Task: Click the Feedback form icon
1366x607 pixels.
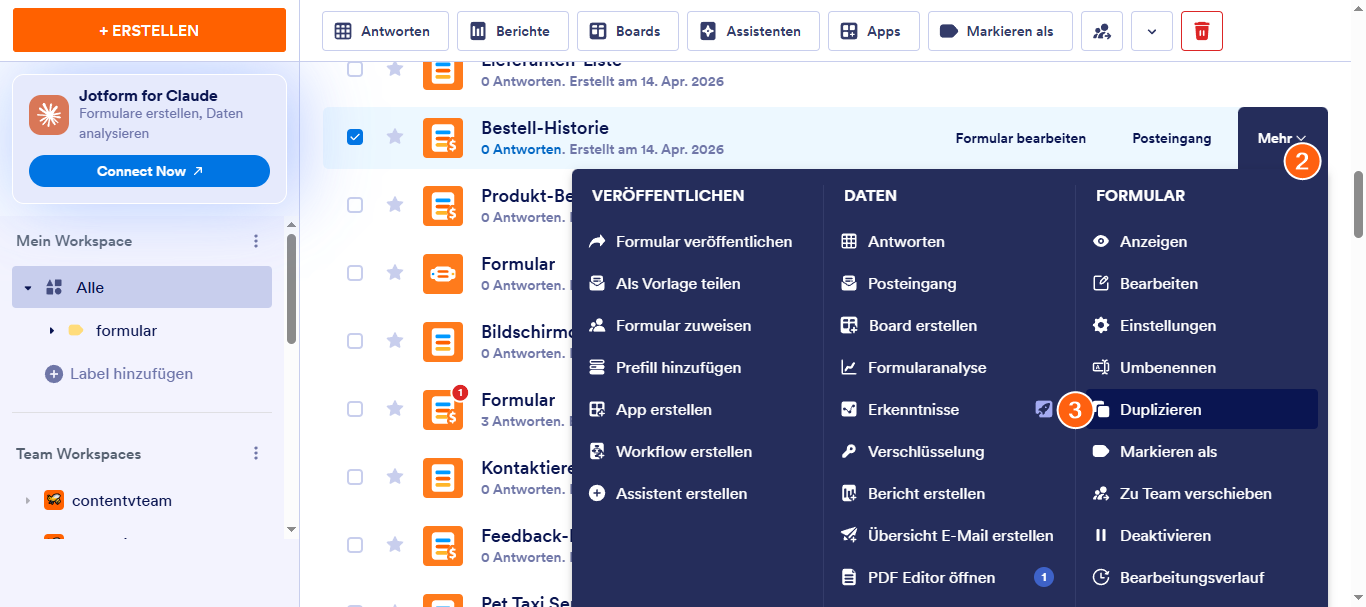Action: (443, 545)
